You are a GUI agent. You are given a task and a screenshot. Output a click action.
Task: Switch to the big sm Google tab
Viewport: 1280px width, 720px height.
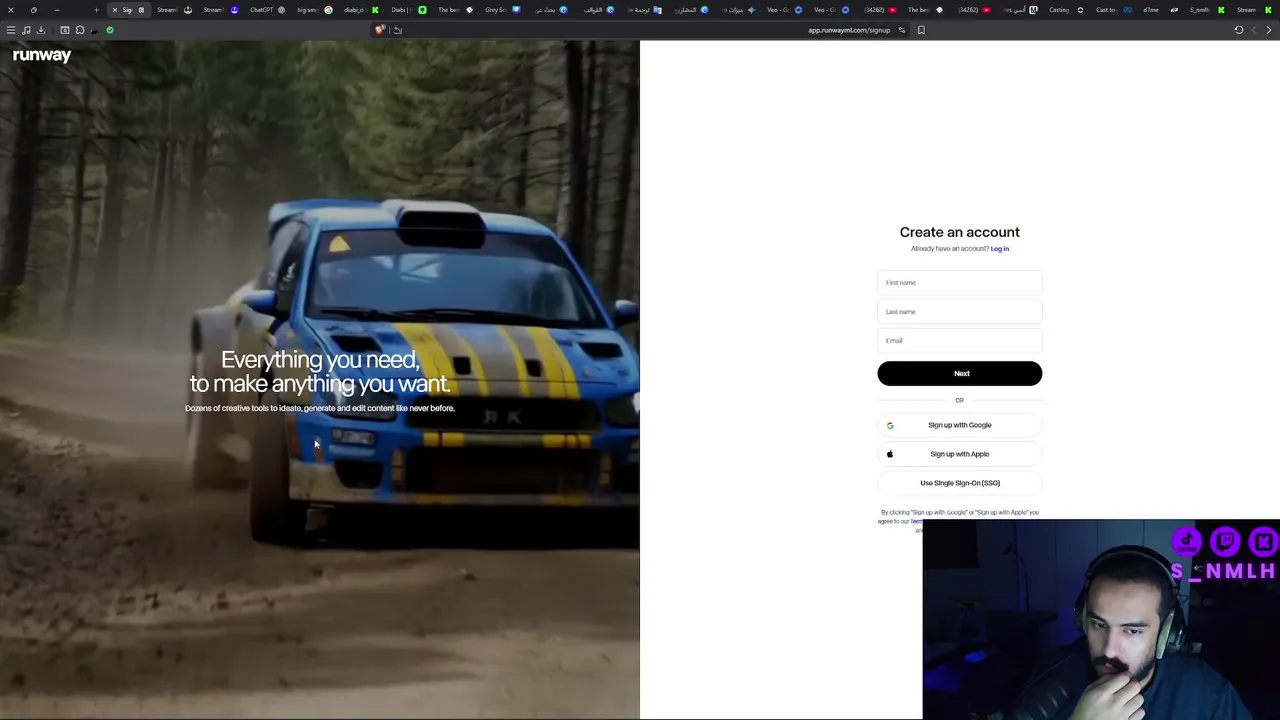click(x=314, y=10)
